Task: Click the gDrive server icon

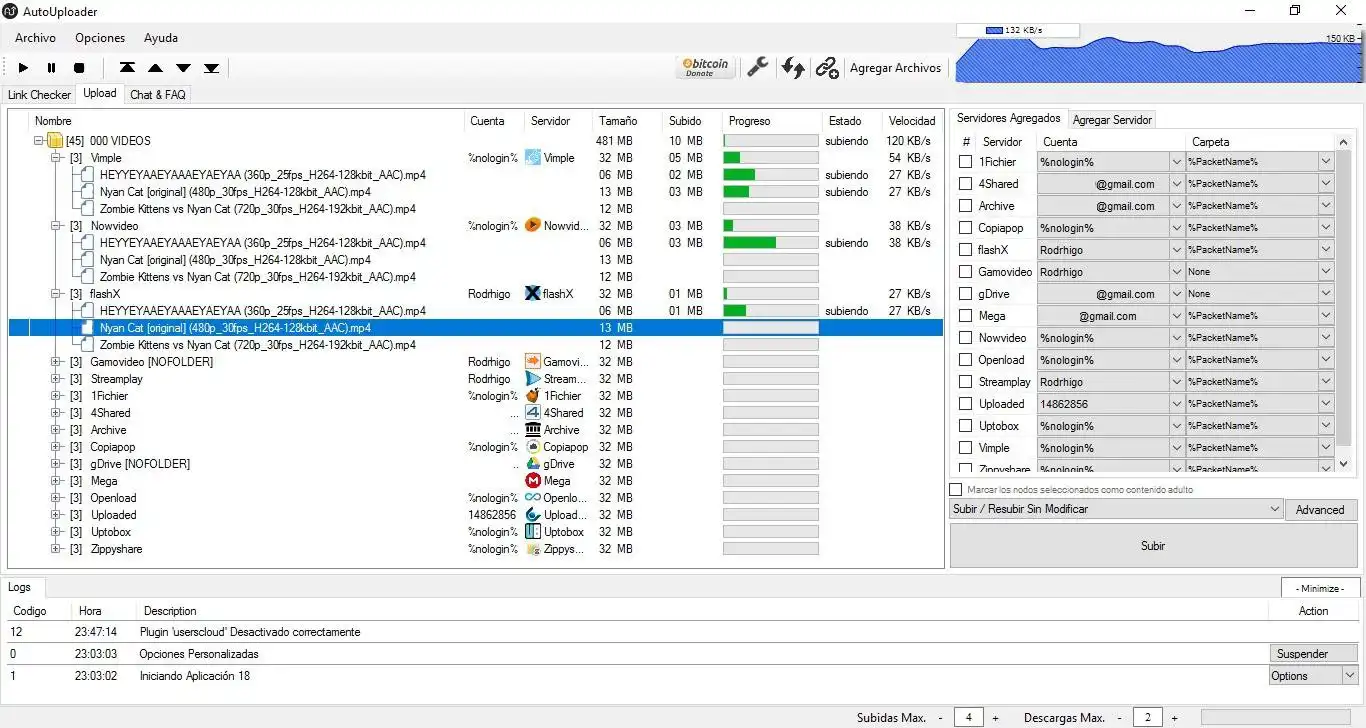Action: [533, 464]
